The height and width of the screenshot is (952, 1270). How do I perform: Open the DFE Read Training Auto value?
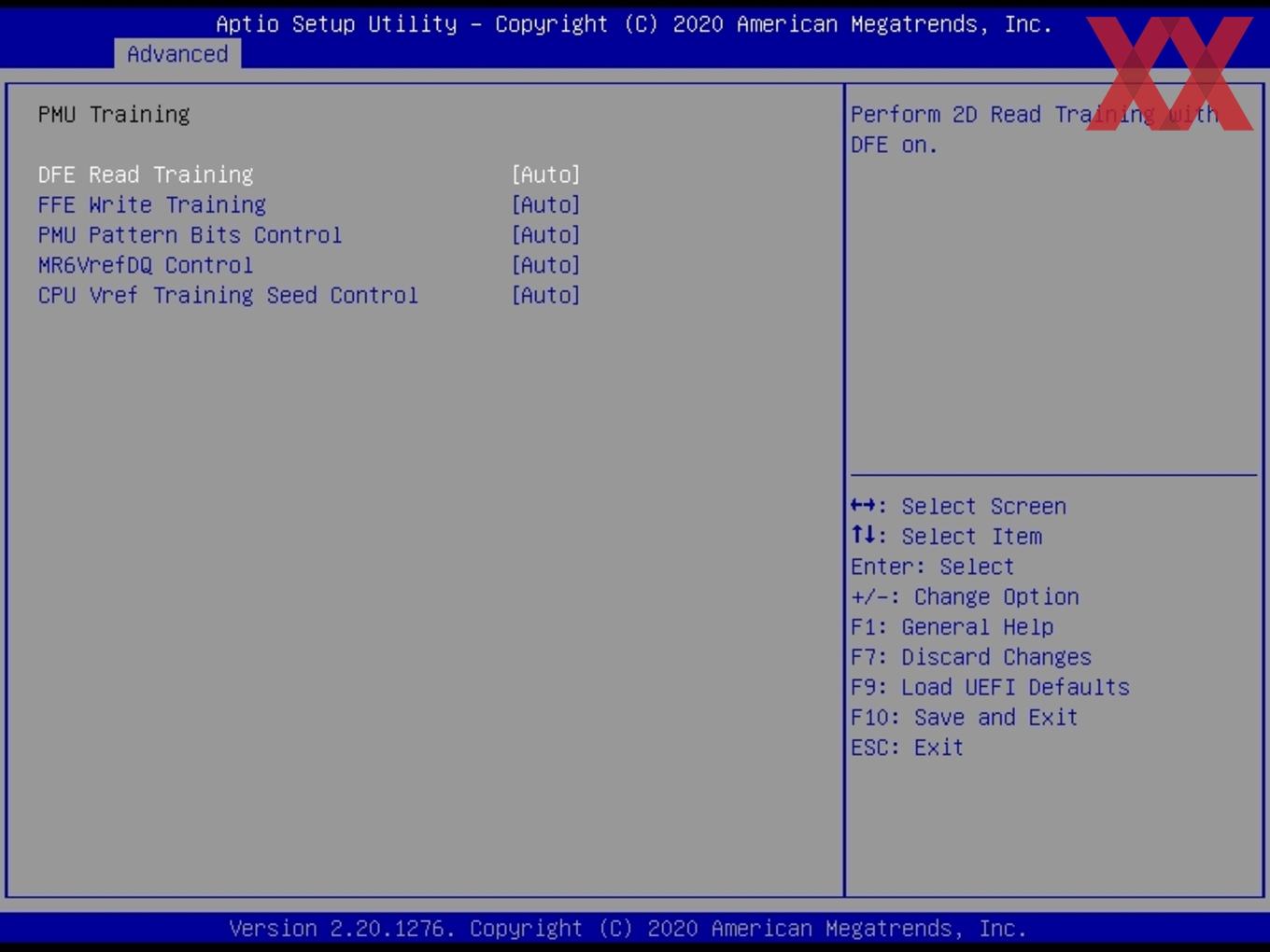point(546,175)
